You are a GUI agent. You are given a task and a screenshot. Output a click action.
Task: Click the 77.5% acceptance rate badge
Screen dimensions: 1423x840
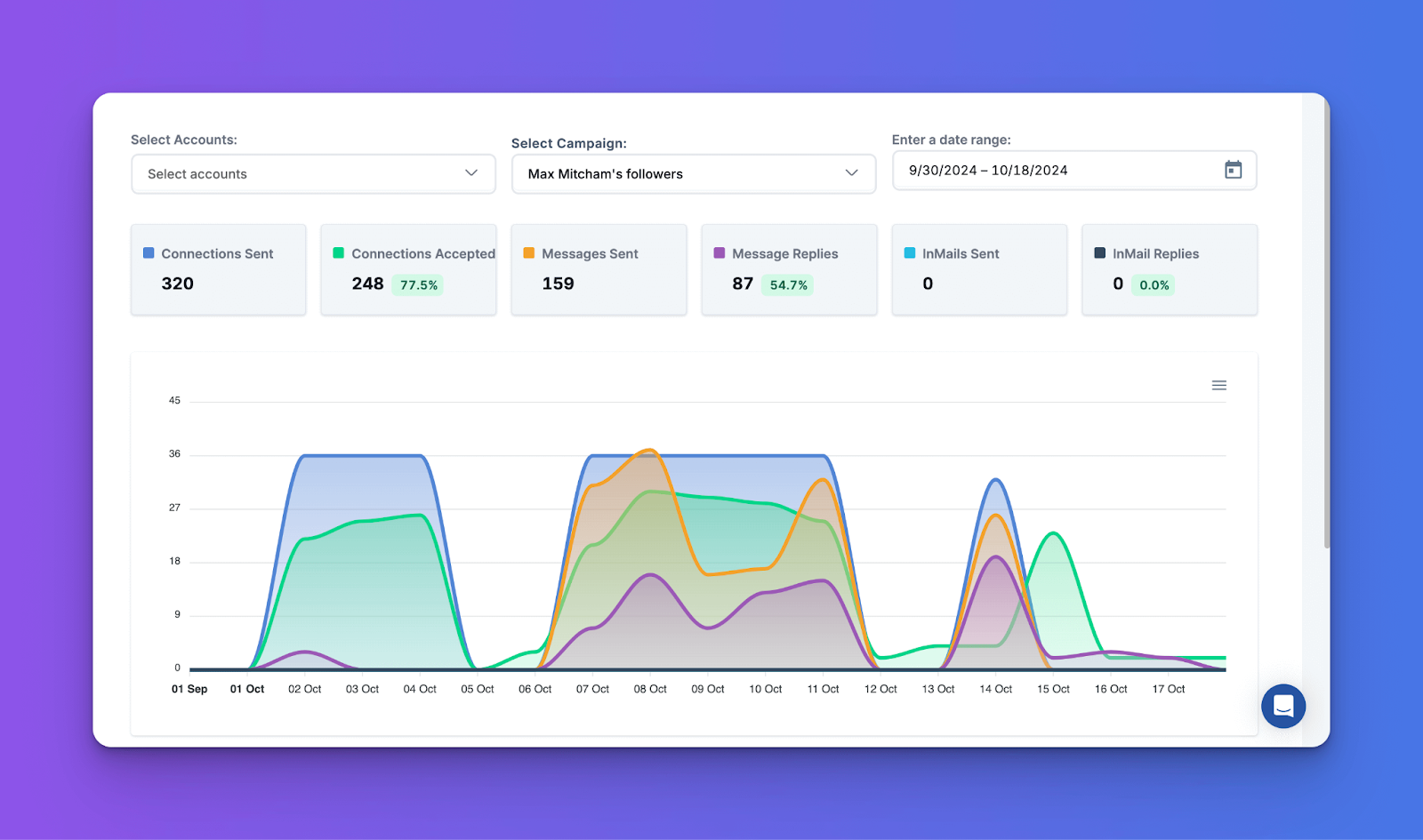418,285
